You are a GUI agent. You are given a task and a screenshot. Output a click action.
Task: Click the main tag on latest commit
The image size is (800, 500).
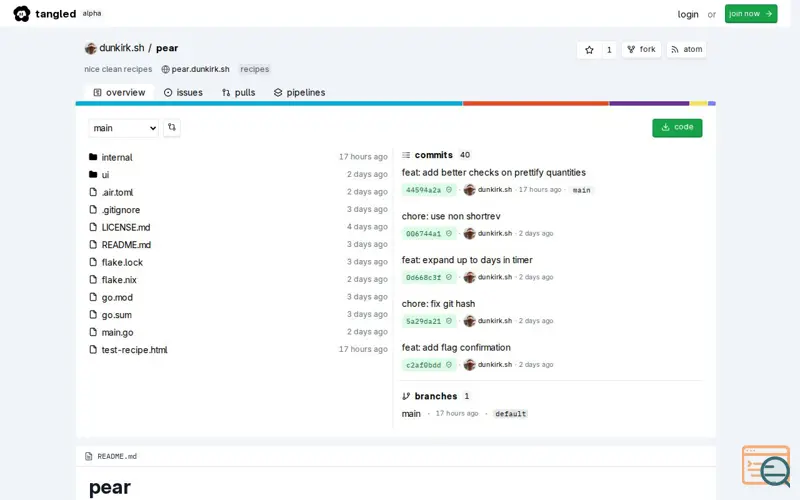581,190
